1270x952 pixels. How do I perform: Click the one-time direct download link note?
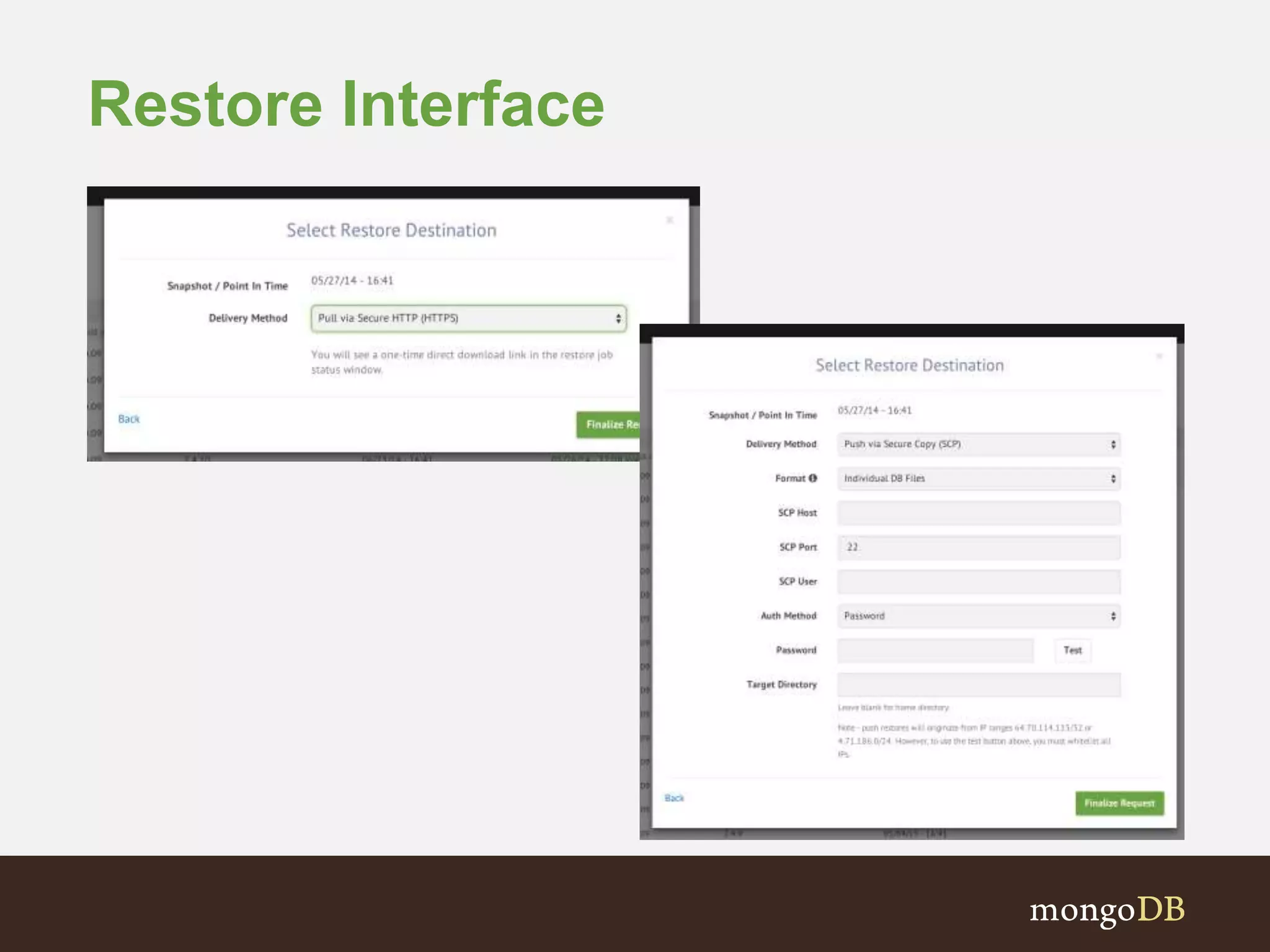click(462, 362)
